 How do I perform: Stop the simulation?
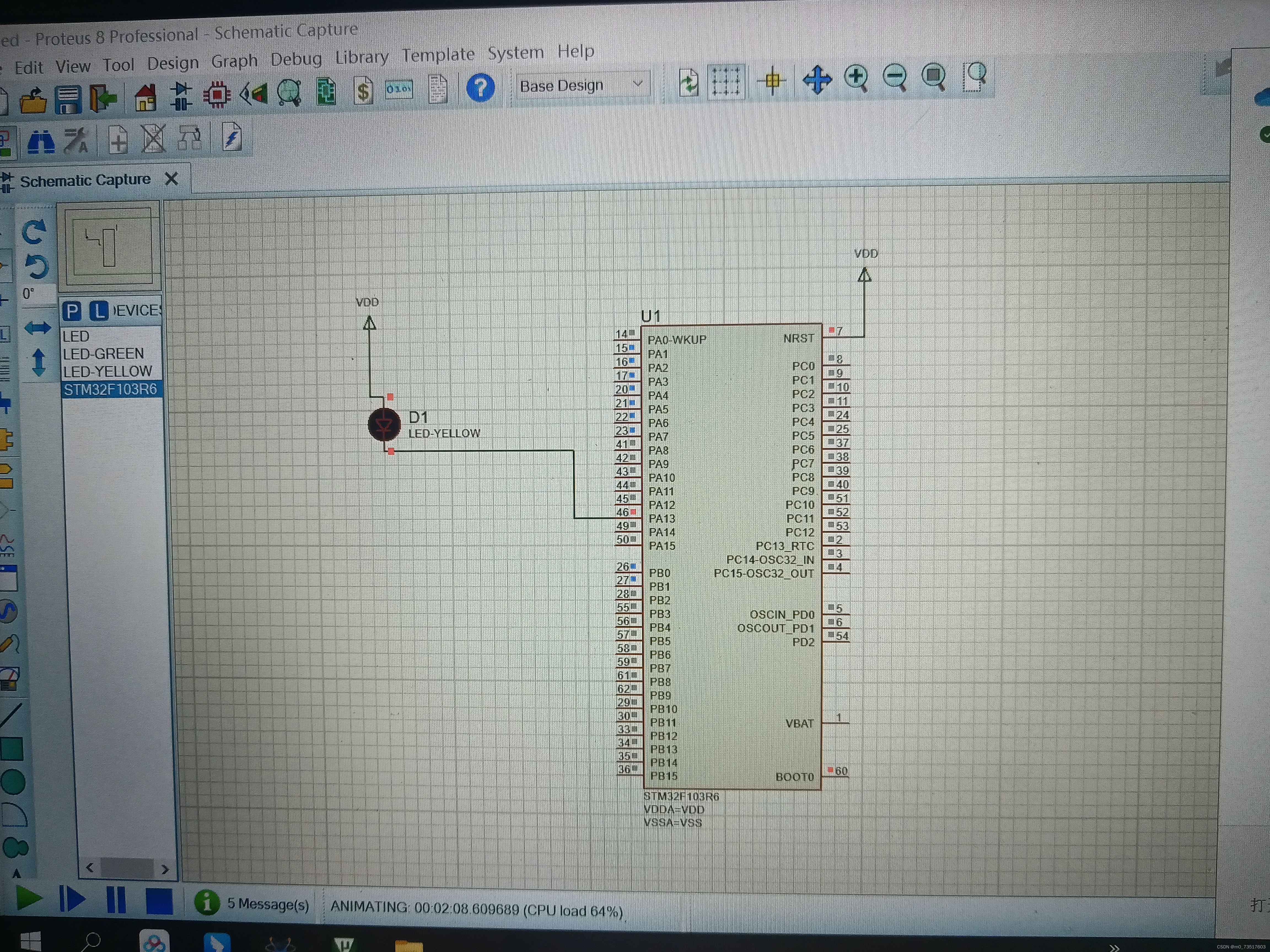[x=159, y=901]
